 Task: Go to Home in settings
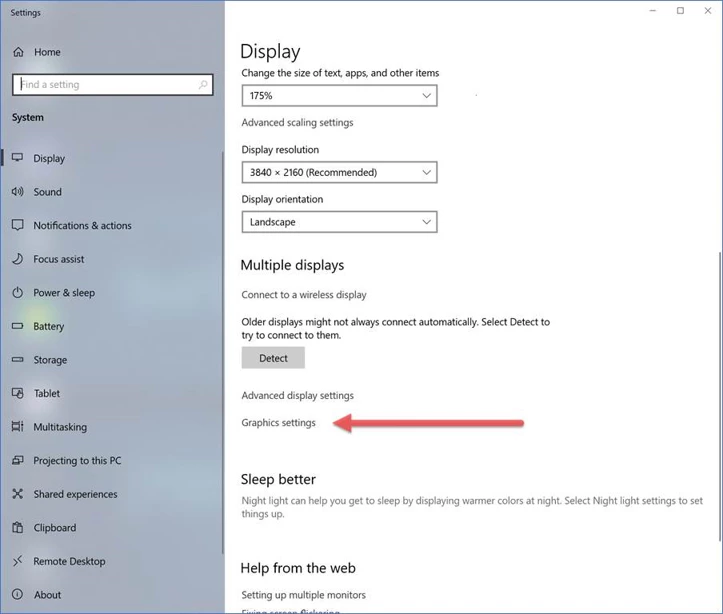click(47, 52)
